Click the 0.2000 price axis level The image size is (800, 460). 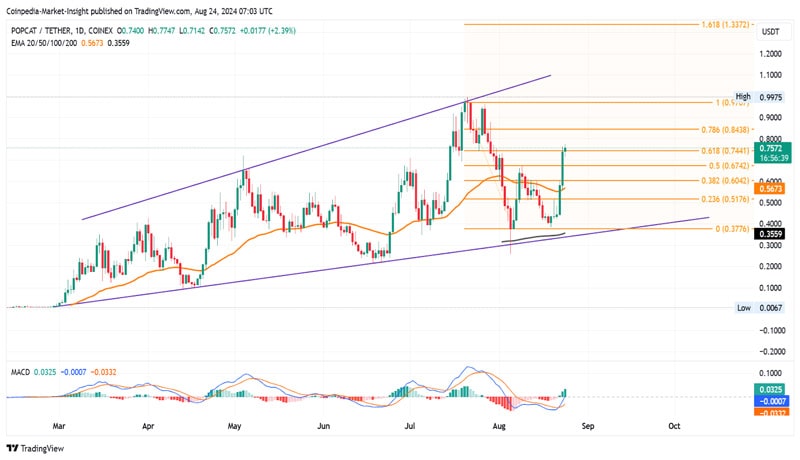(770, 266)
